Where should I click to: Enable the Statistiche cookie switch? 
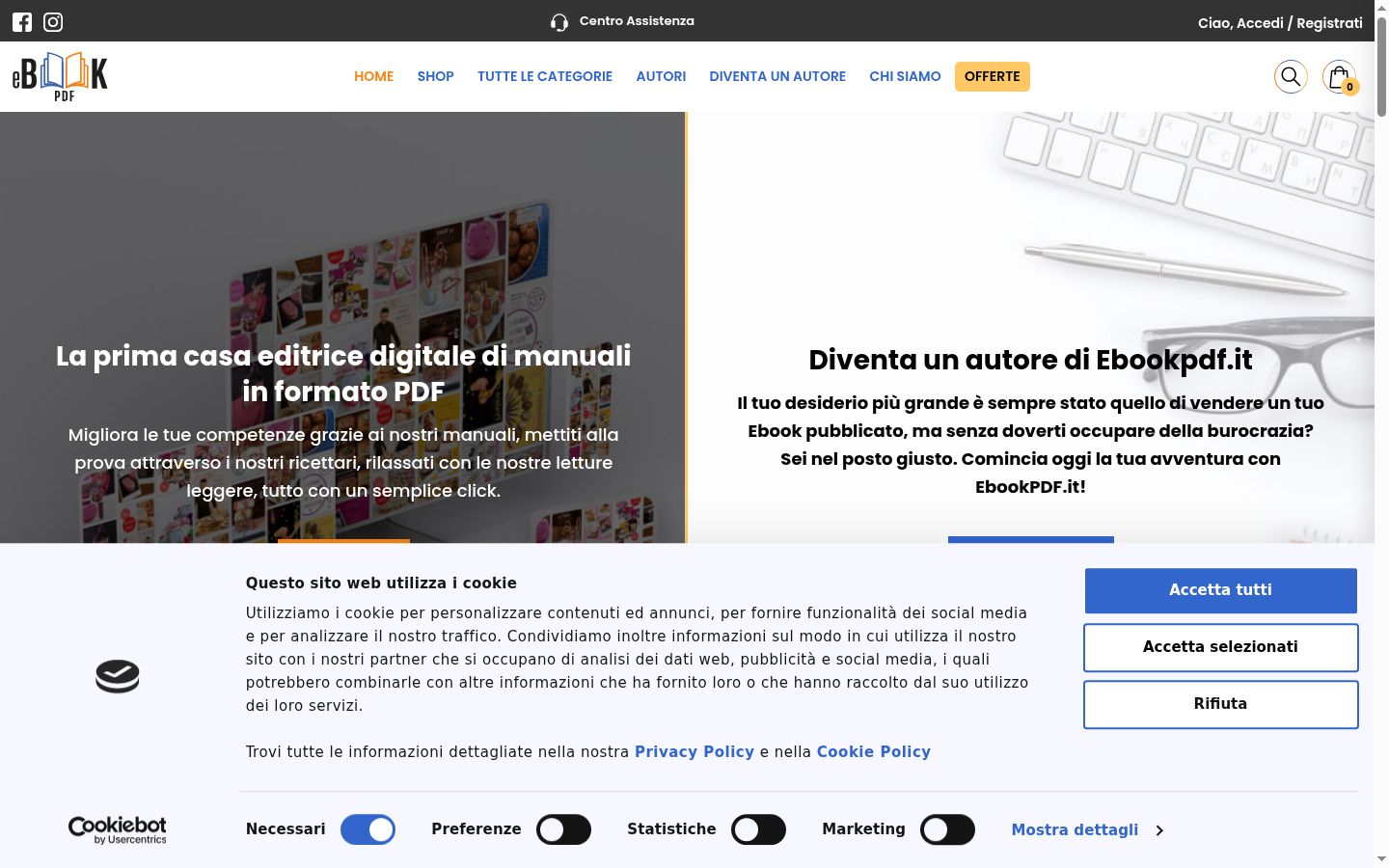pos(759,829)
